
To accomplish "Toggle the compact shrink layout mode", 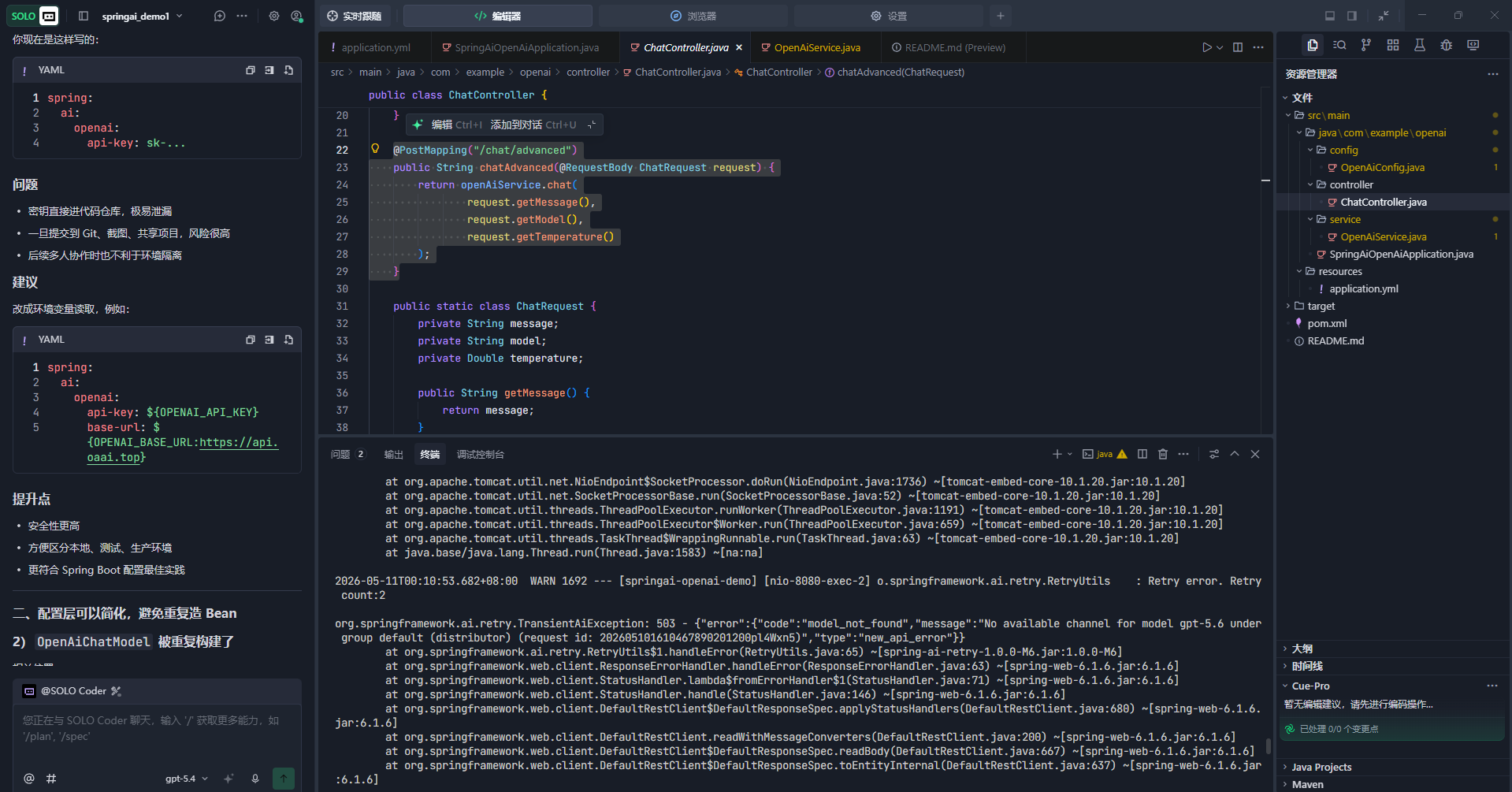I will coord(1384,16).
